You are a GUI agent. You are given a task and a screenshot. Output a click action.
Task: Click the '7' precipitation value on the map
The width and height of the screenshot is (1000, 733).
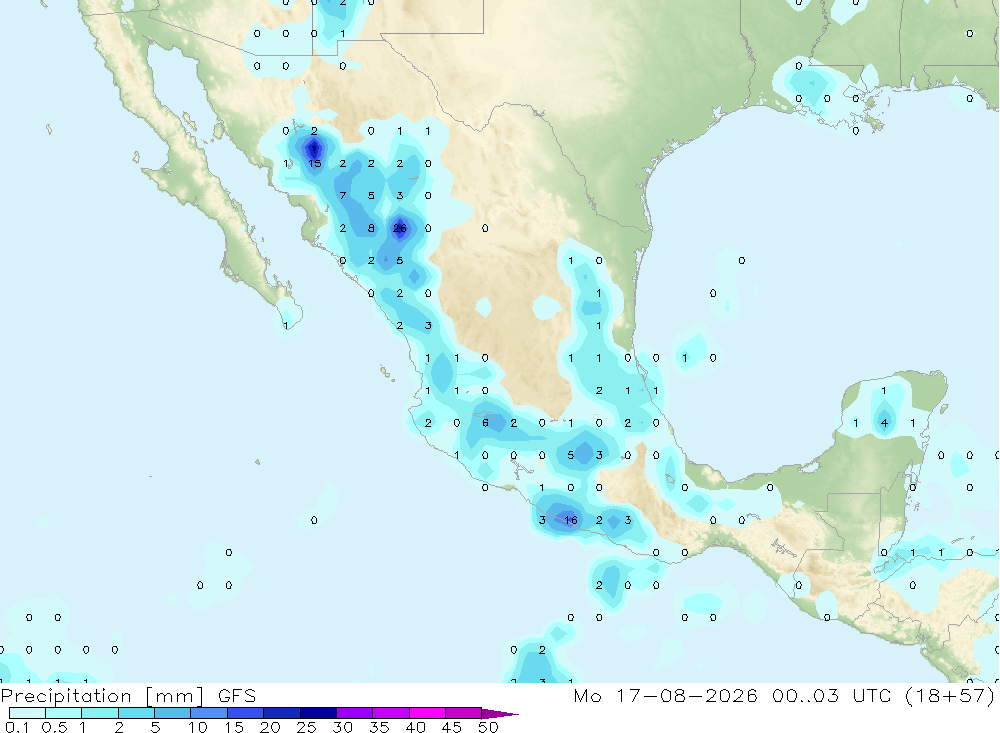(342, 195)
